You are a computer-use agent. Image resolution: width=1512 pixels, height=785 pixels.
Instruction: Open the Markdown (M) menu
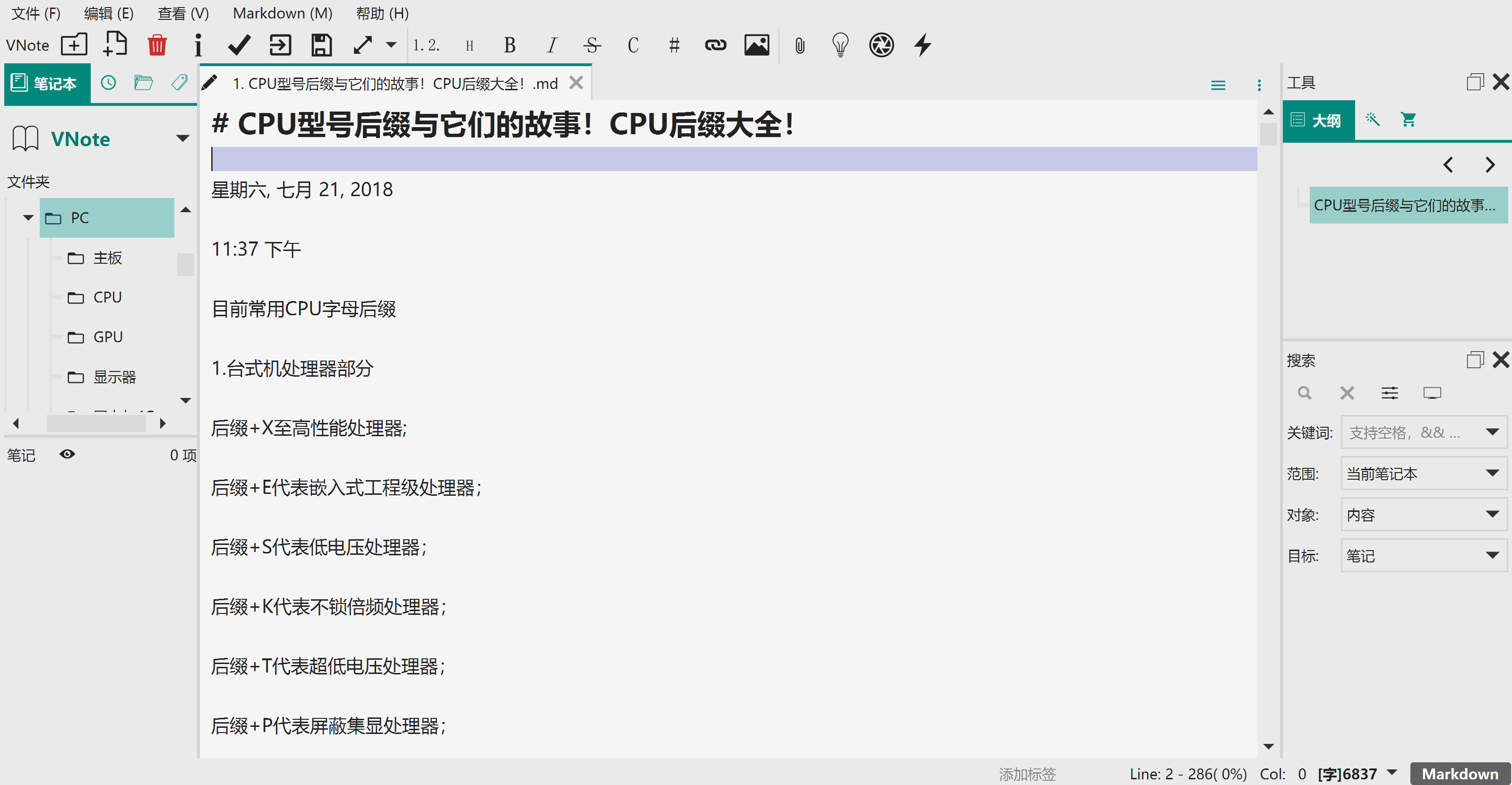pyautogui.click(x=283, y=13)
